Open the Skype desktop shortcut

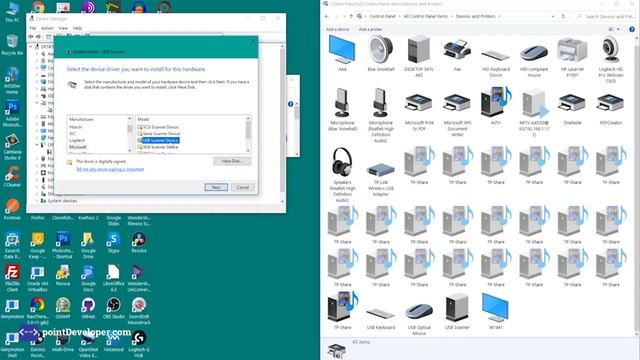coord(113,242)
